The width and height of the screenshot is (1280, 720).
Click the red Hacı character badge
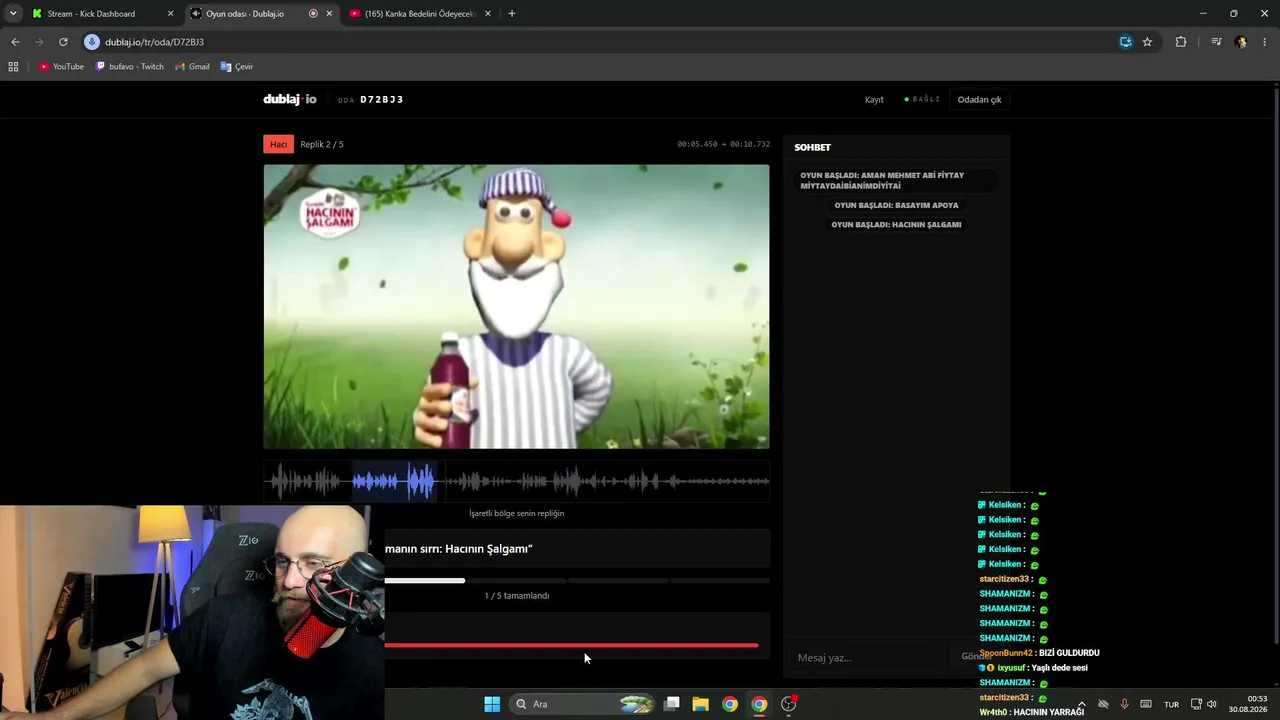279,144
